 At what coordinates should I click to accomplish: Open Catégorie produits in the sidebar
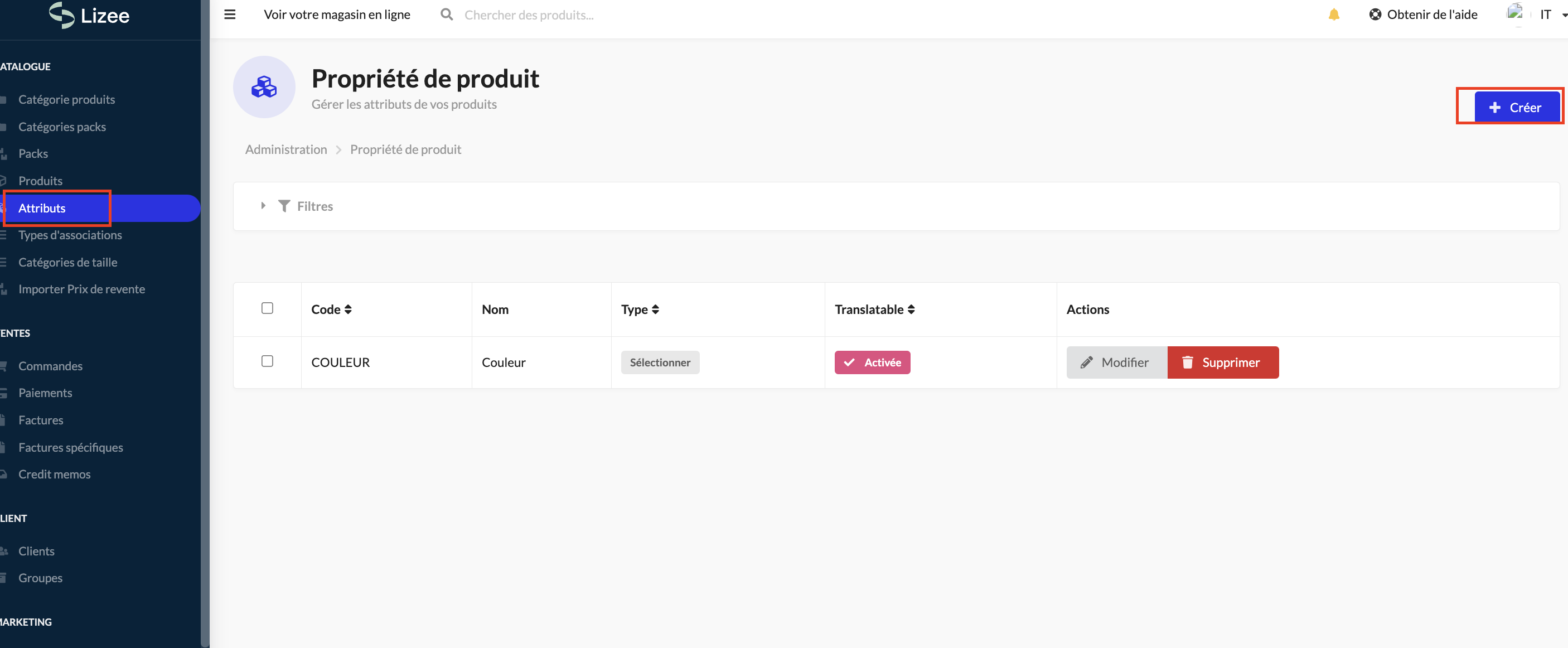[66, 99]
